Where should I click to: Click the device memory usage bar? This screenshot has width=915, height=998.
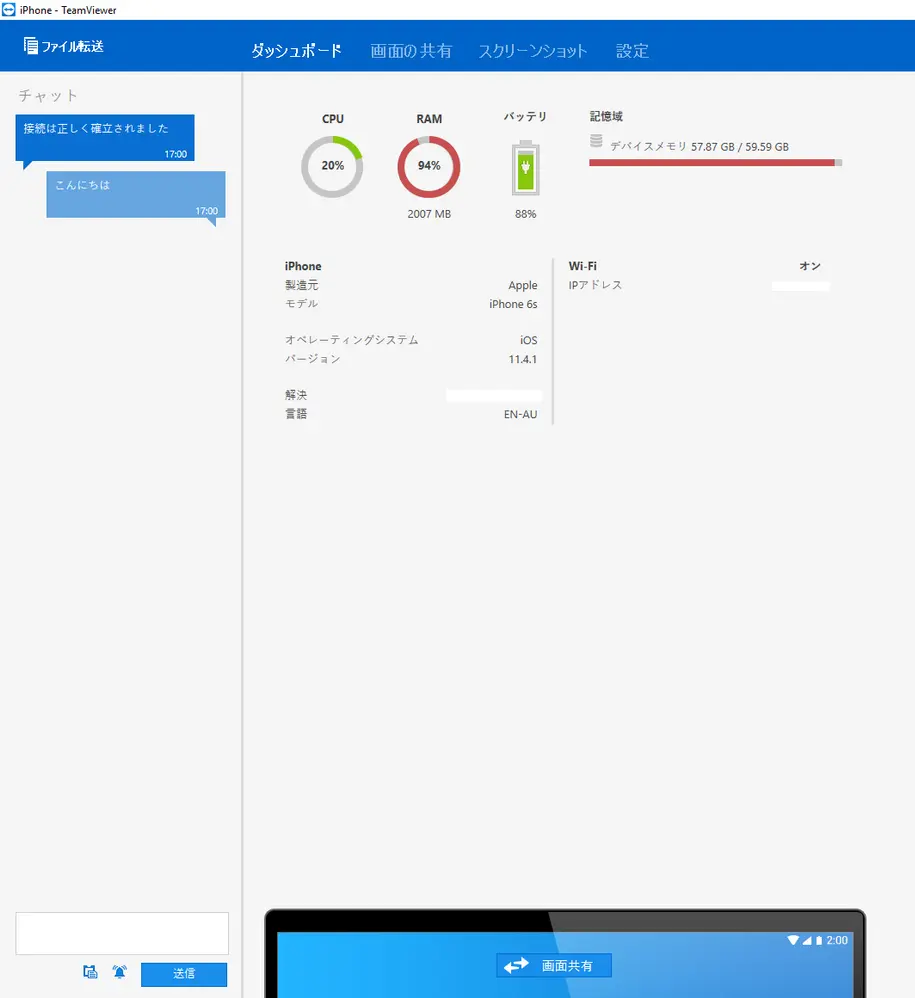(x=715, y=163)
